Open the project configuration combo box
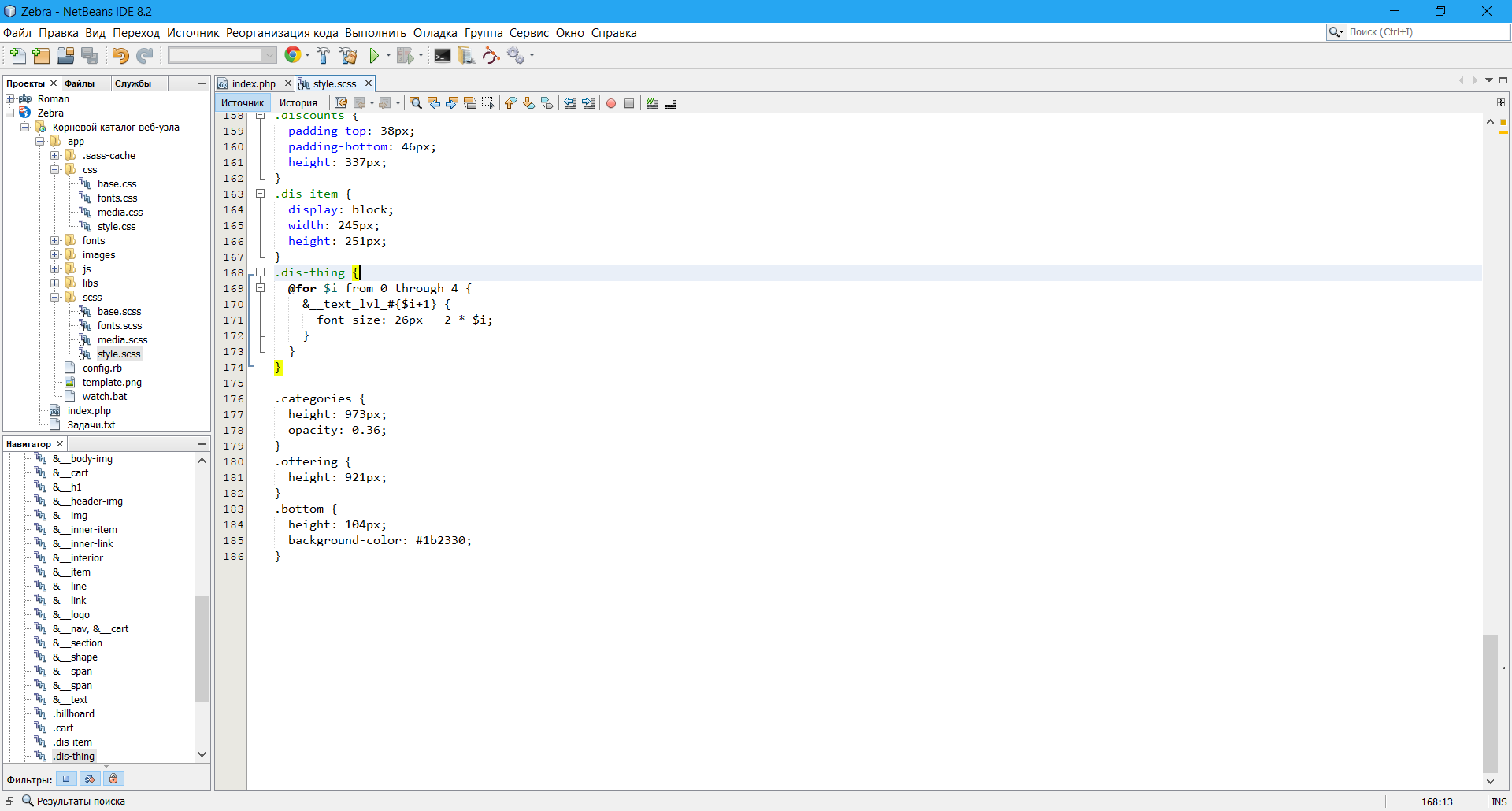Screen dimensions: 1512x811 click(222, 55)
